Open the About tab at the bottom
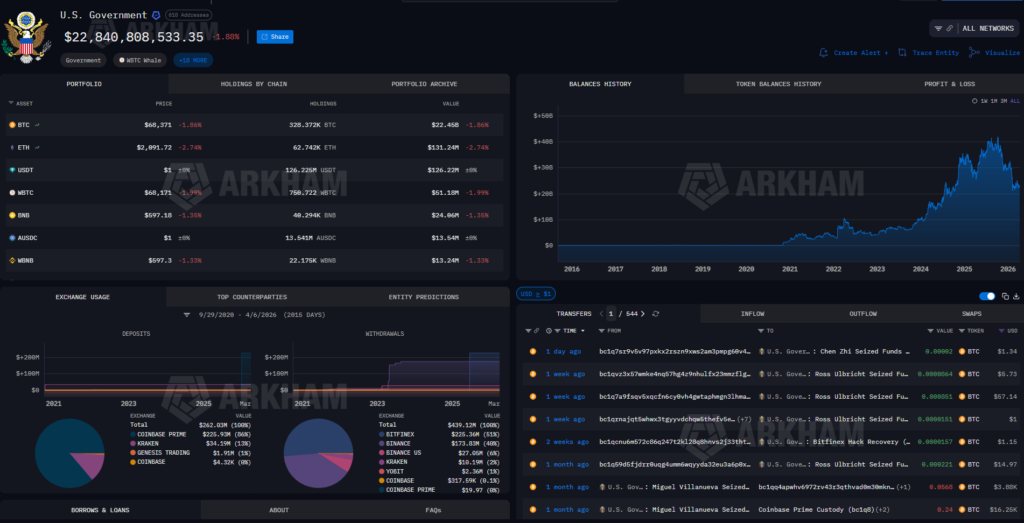Image resolution: width=1024 pixels, height=523 pixels. coord(279,510)
